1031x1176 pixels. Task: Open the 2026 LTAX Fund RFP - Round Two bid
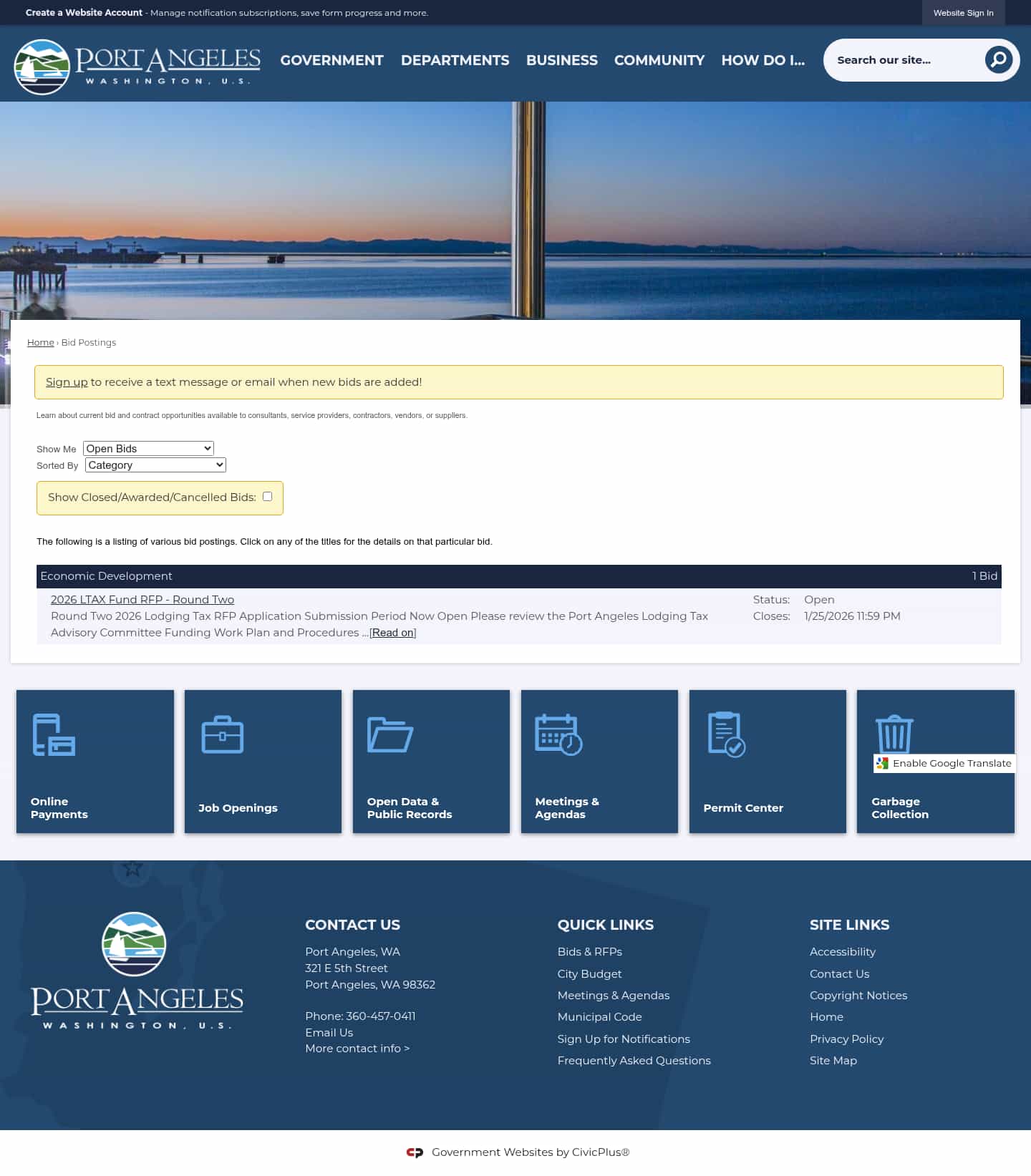click(x=142, y=600)
